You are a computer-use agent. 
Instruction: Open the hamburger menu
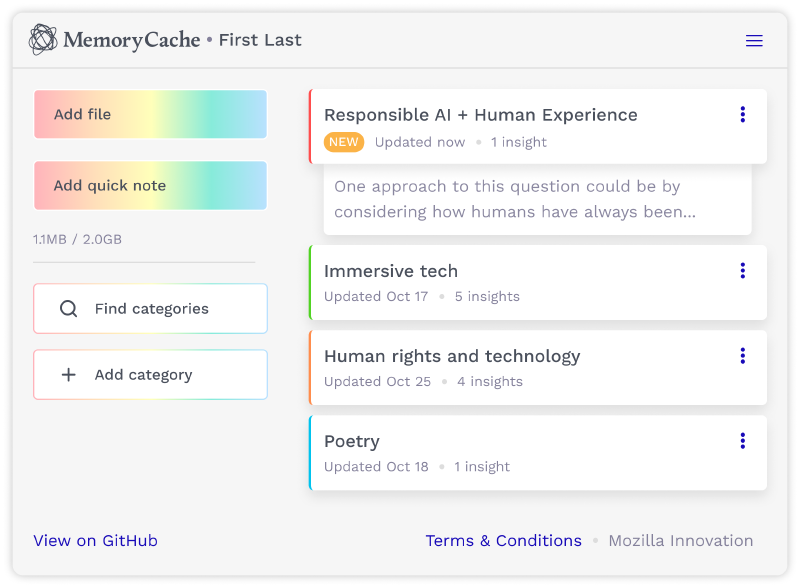754,41
